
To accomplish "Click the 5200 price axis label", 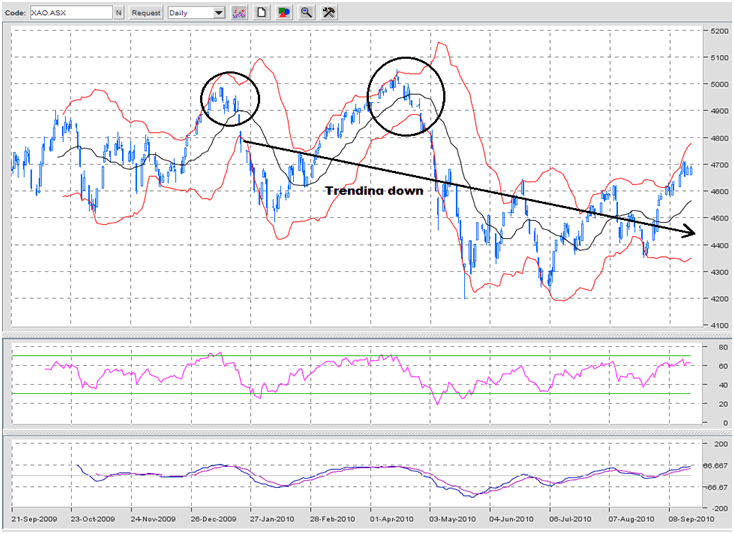I will tap(719, 31).
